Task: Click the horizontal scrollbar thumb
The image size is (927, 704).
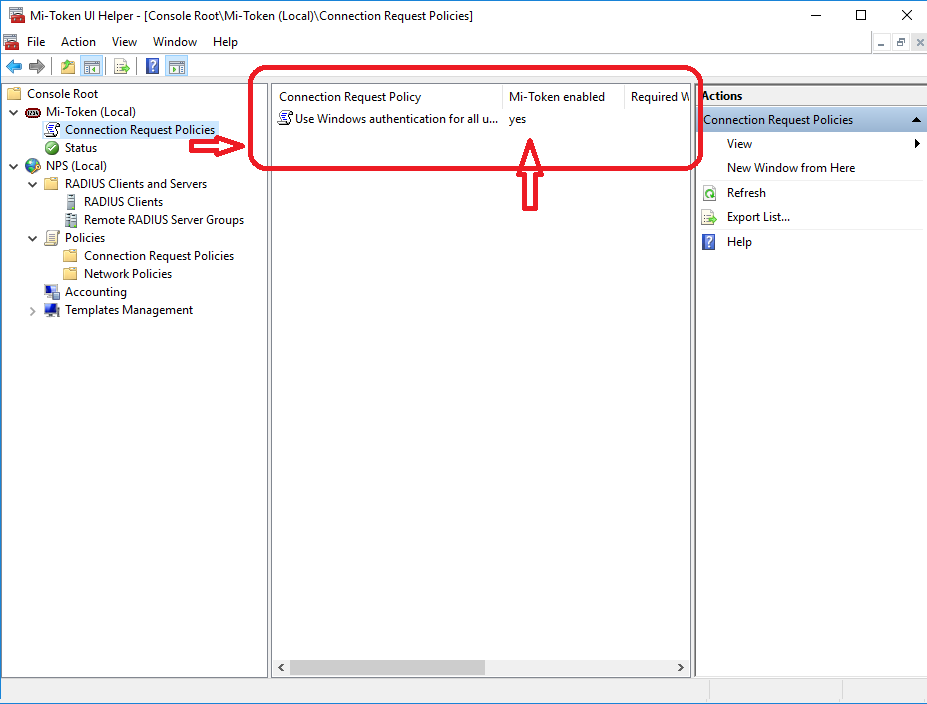Action: coord(387,667)
